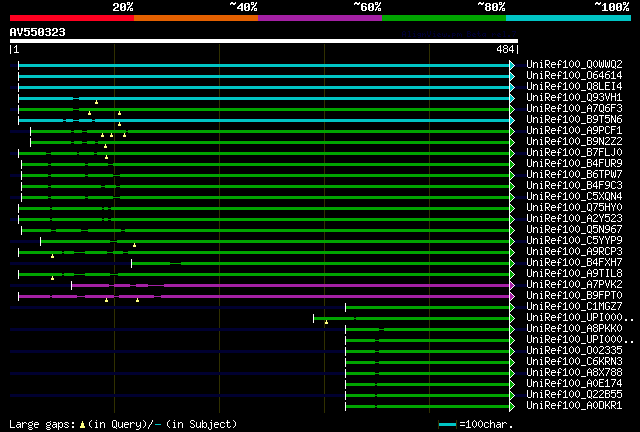Viewport: 640px width, 432px height.
Task: Open the UniRef100_A8X788 entry
Action: pos(574,373)
